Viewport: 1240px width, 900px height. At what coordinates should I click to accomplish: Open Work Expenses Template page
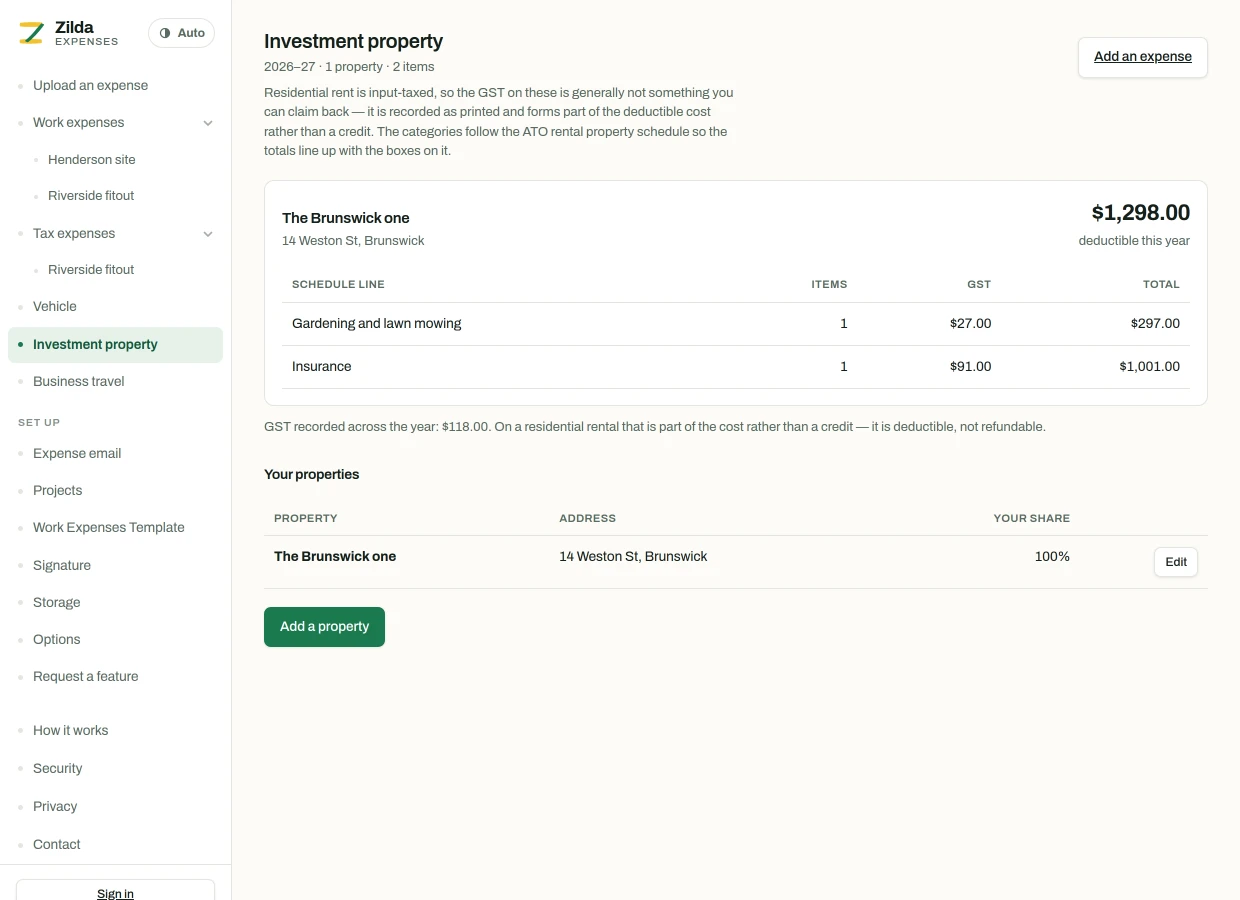click(x=108, y=527)
